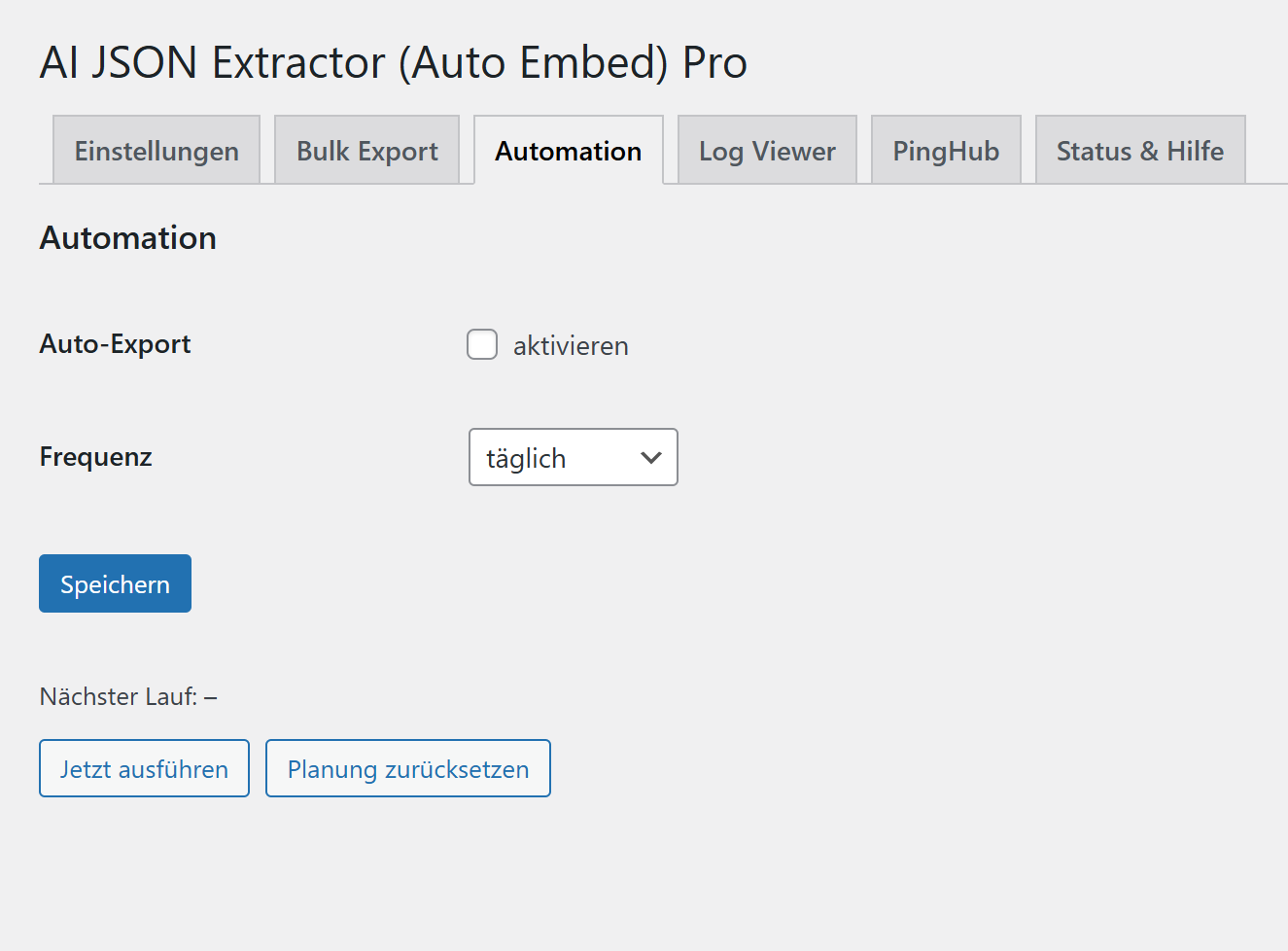The height and width of the screenshot is (951, 1288).
Task: Switch to the Einstellungen tab
Action: [157, 151]
